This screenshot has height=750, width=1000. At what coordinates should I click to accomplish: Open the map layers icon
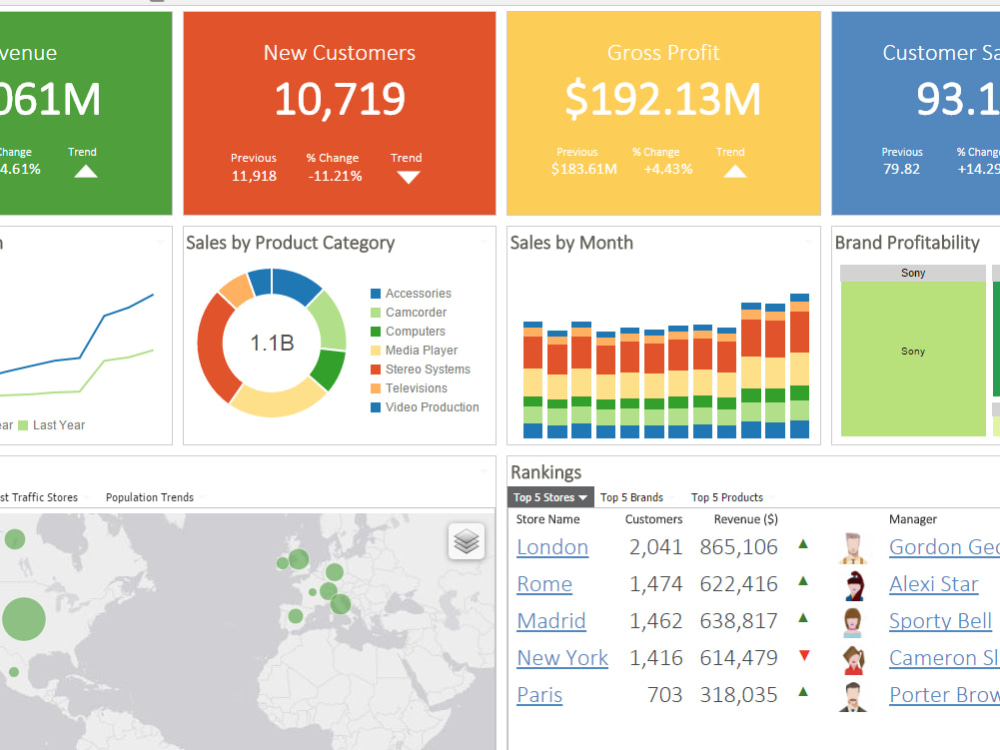click(x=466, y=541)
